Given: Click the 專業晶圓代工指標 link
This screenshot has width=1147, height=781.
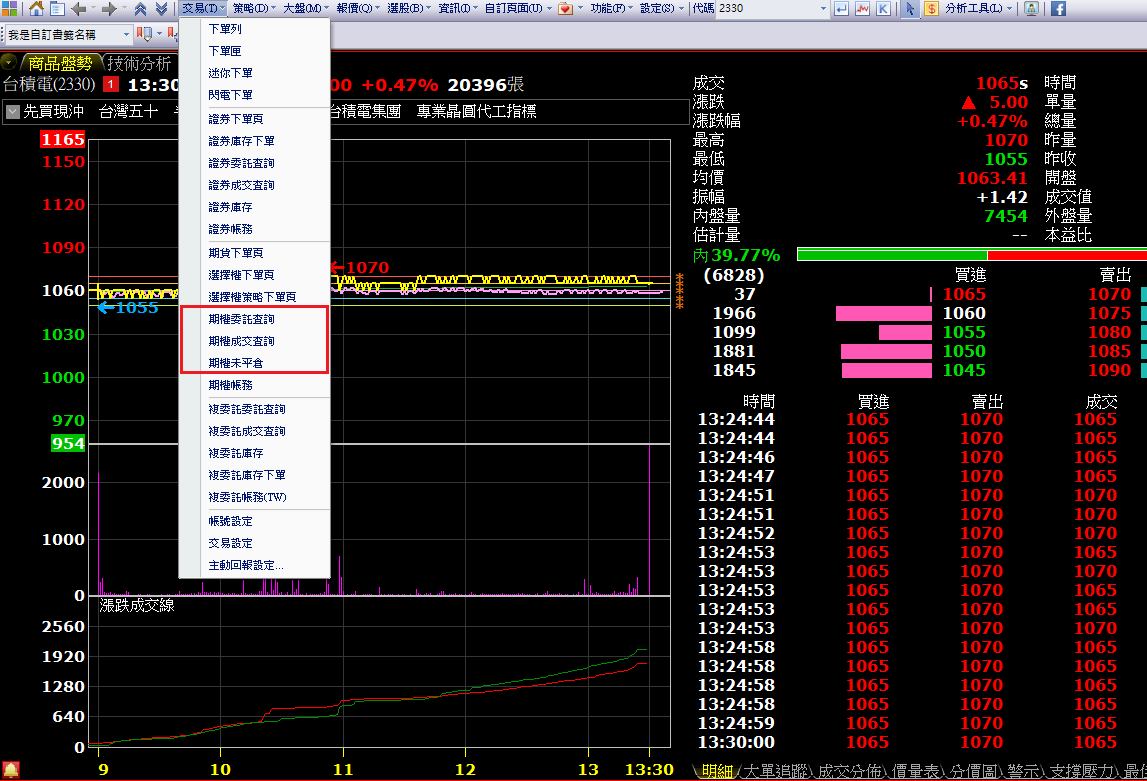Looking at the screenshot, I should coord(476,112).
